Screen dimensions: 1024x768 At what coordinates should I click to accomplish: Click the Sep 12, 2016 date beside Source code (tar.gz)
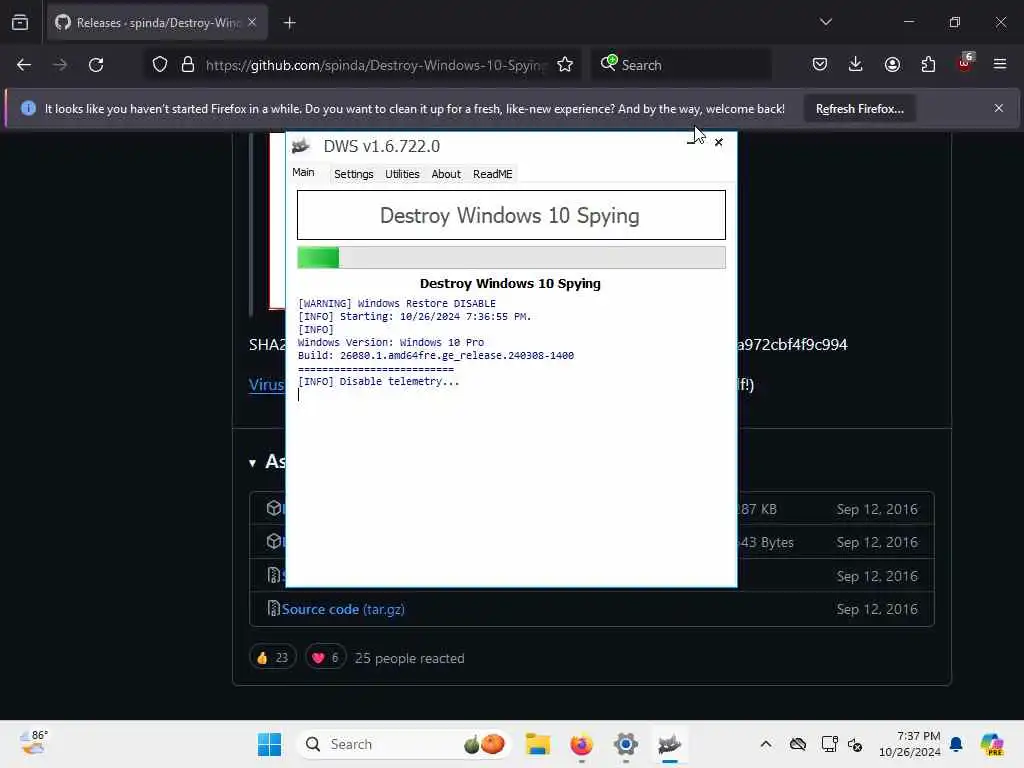pos(877,609)
